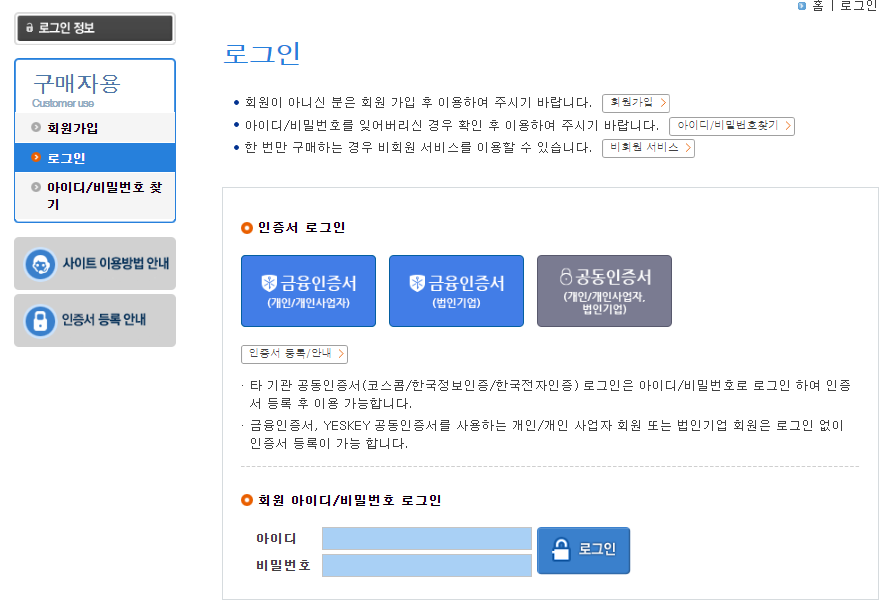888x610 pixels.
Task: Choose 금융인증서 (개인/개인사업자) login
Action: (308, 291)
